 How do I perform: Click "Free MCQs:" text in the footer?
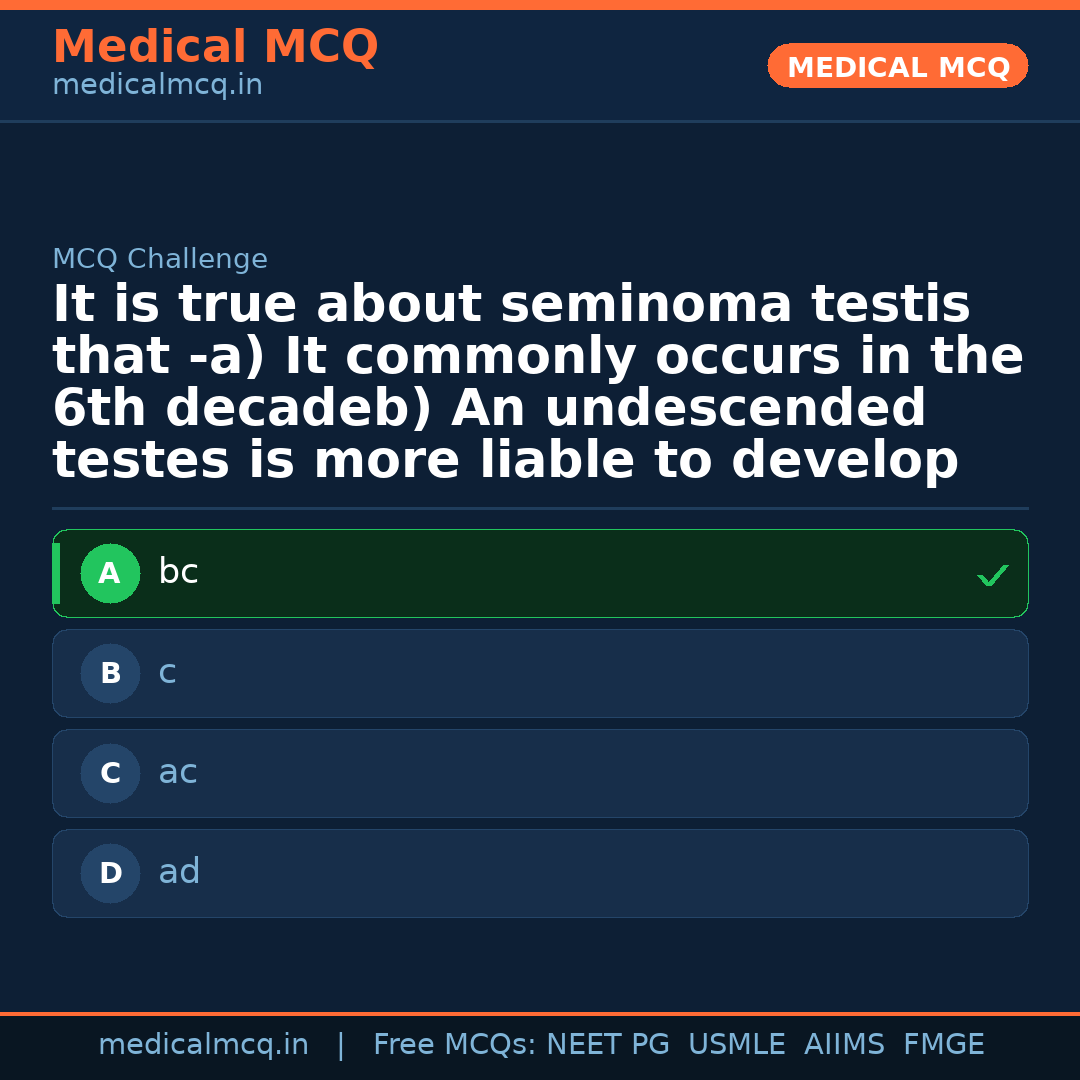(455, 1045)
